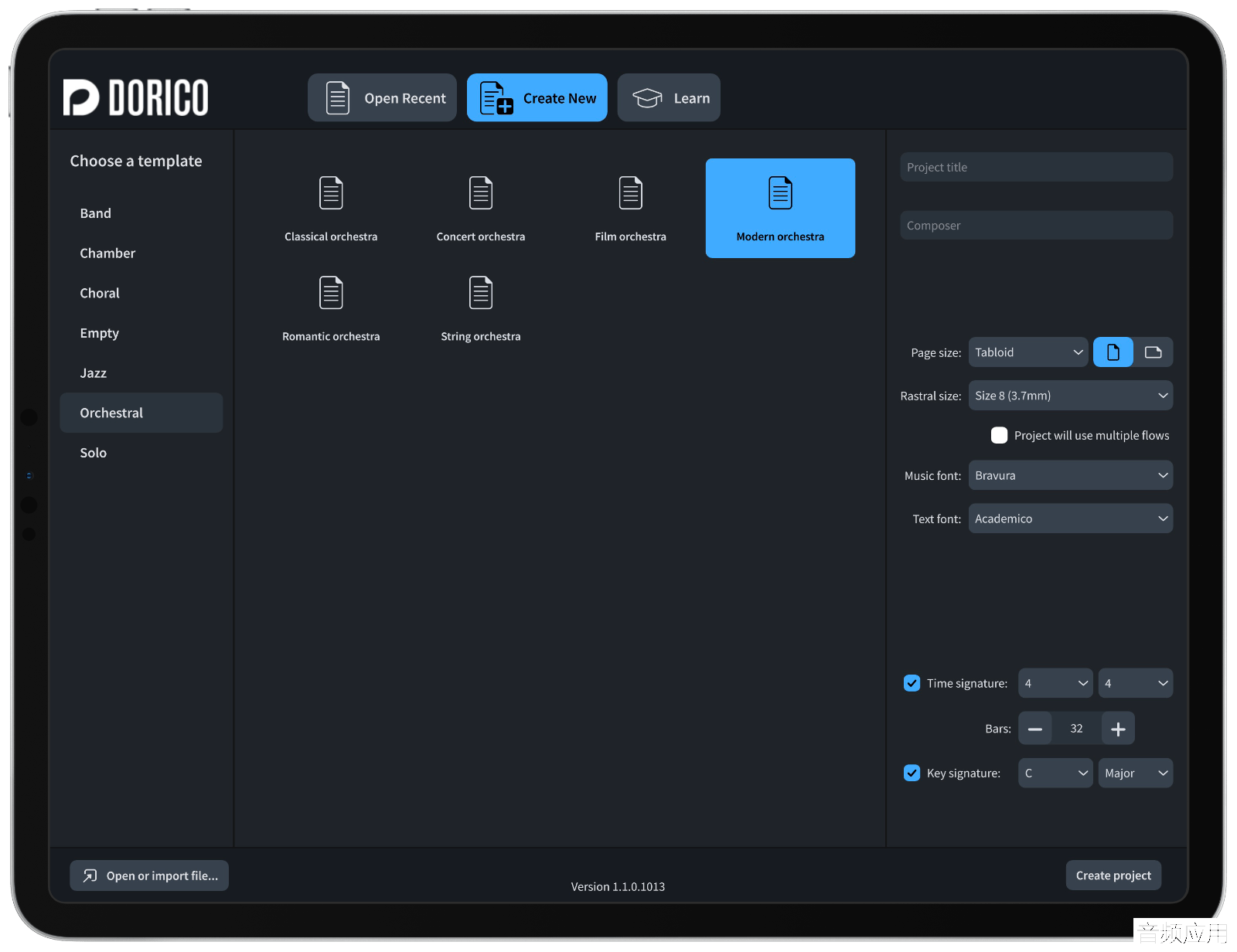Image resolution: width=1237 pixels, height=952 pixels.
Task: Click the Create project button
Action: click(x=1113, y=875)
